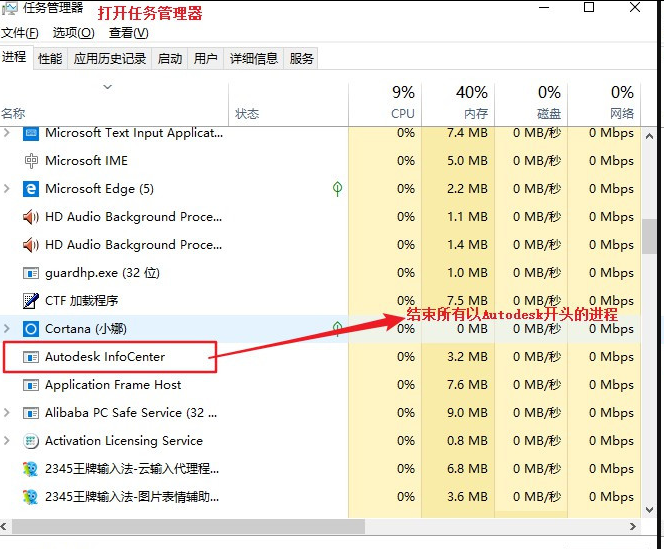
Task: Open the 选项(O) menu
Action: pos(73,33)
